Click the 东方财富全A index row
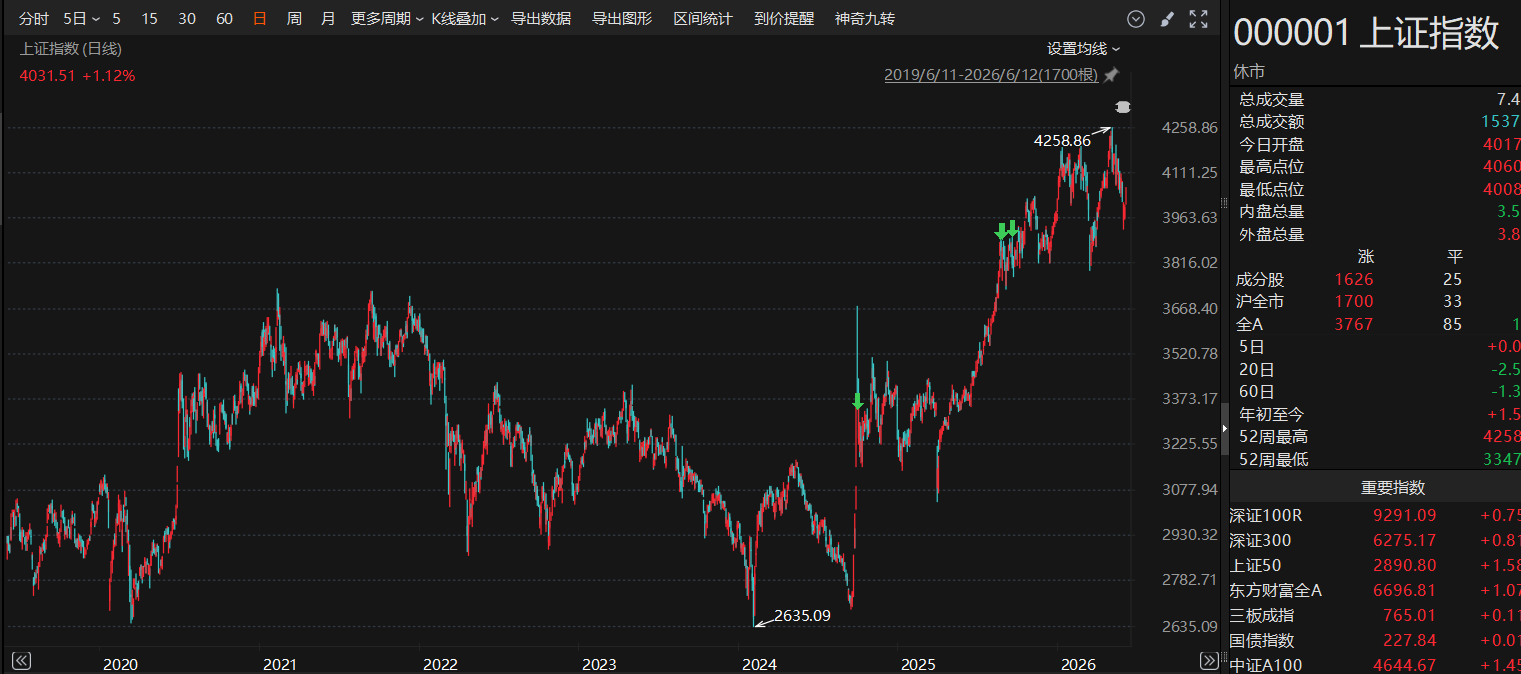This screenshot has height=674, width=1521. pyautogui.click(x=1375, y=591)
